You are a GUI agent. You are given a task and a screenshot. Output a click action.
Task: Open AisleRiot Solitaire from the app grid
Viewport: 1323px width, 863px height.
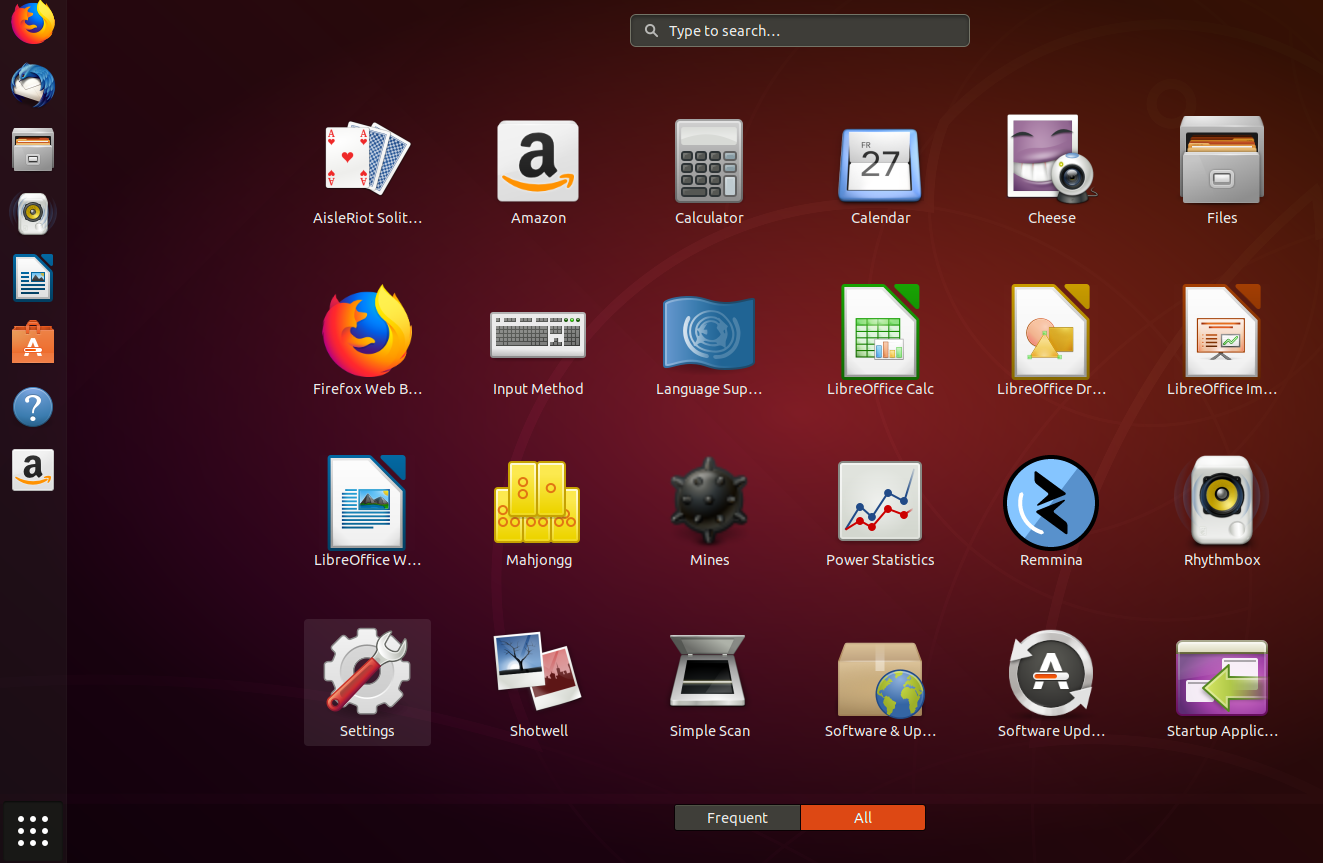point(367,170)
